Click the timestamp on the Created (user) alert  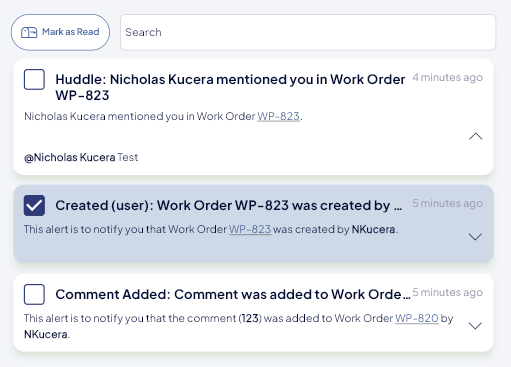pyautogui.click(x=447, y=203)
